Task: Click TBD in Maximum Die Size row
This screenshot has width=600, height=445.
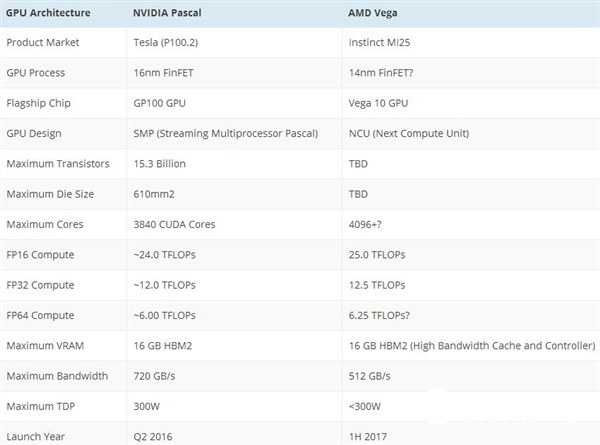Action: pyautogui.click(x=358, y=194)
